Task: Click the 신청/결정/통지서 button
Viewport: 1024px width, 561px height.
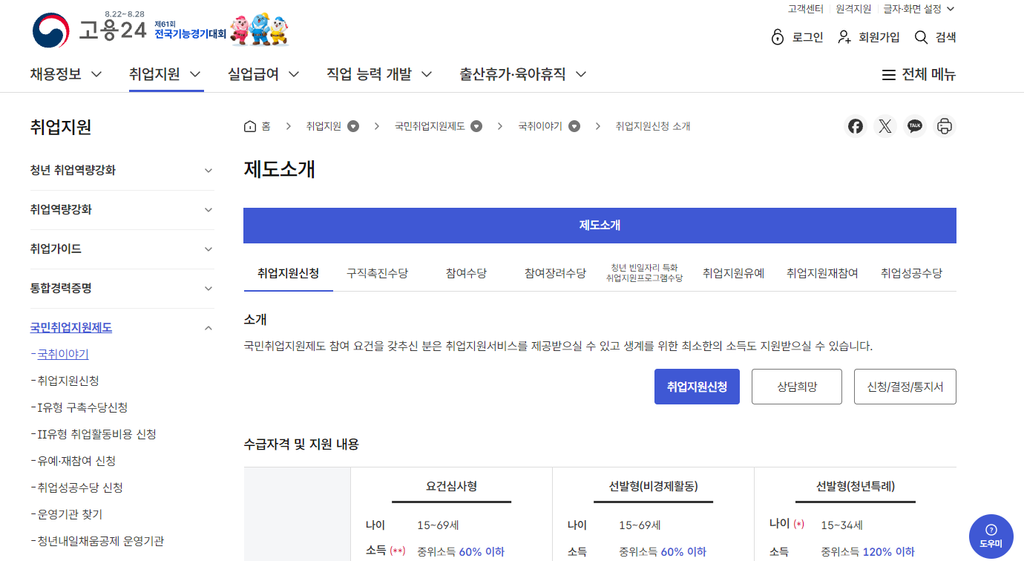Action: tap(904, 387)
